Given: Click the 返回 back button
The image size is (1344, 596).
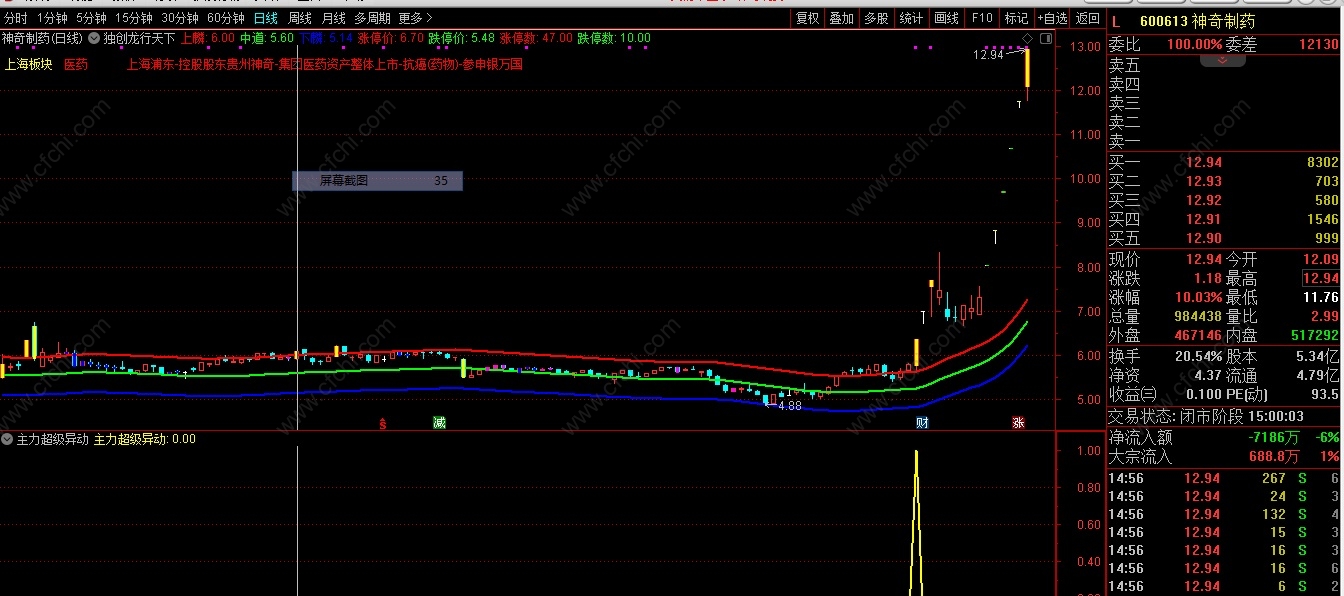Looking at the screenshot, I should (x=1087, y=18).
